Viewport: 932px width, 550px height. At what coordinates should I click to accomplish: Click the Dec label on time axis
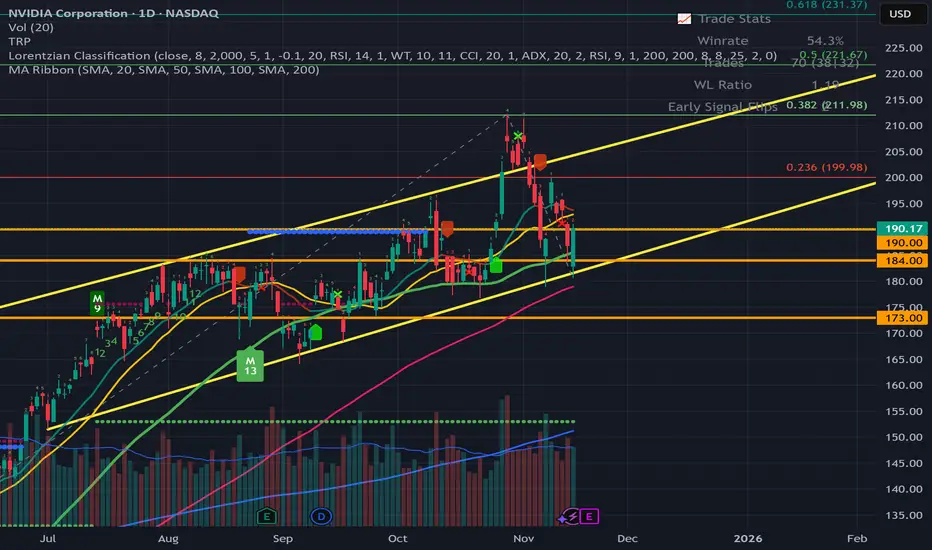[x=627, y=539]
